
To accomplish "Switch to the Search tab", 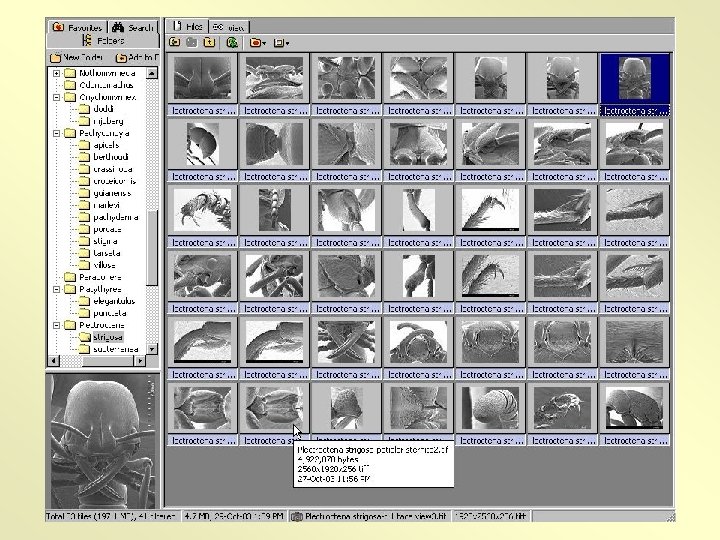I will pyautogui.click(x=134, y=27).
